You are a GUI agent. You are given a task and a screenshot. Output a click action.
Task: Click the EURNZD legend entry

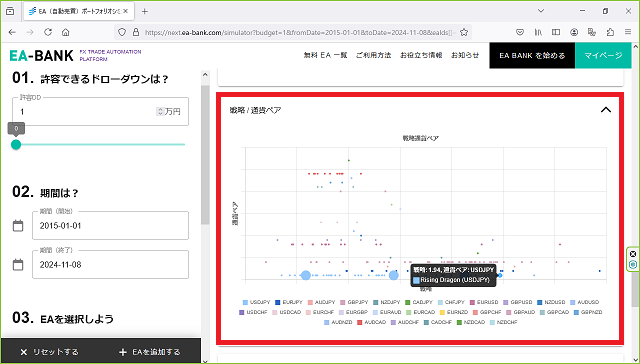[x=453, y=312]
